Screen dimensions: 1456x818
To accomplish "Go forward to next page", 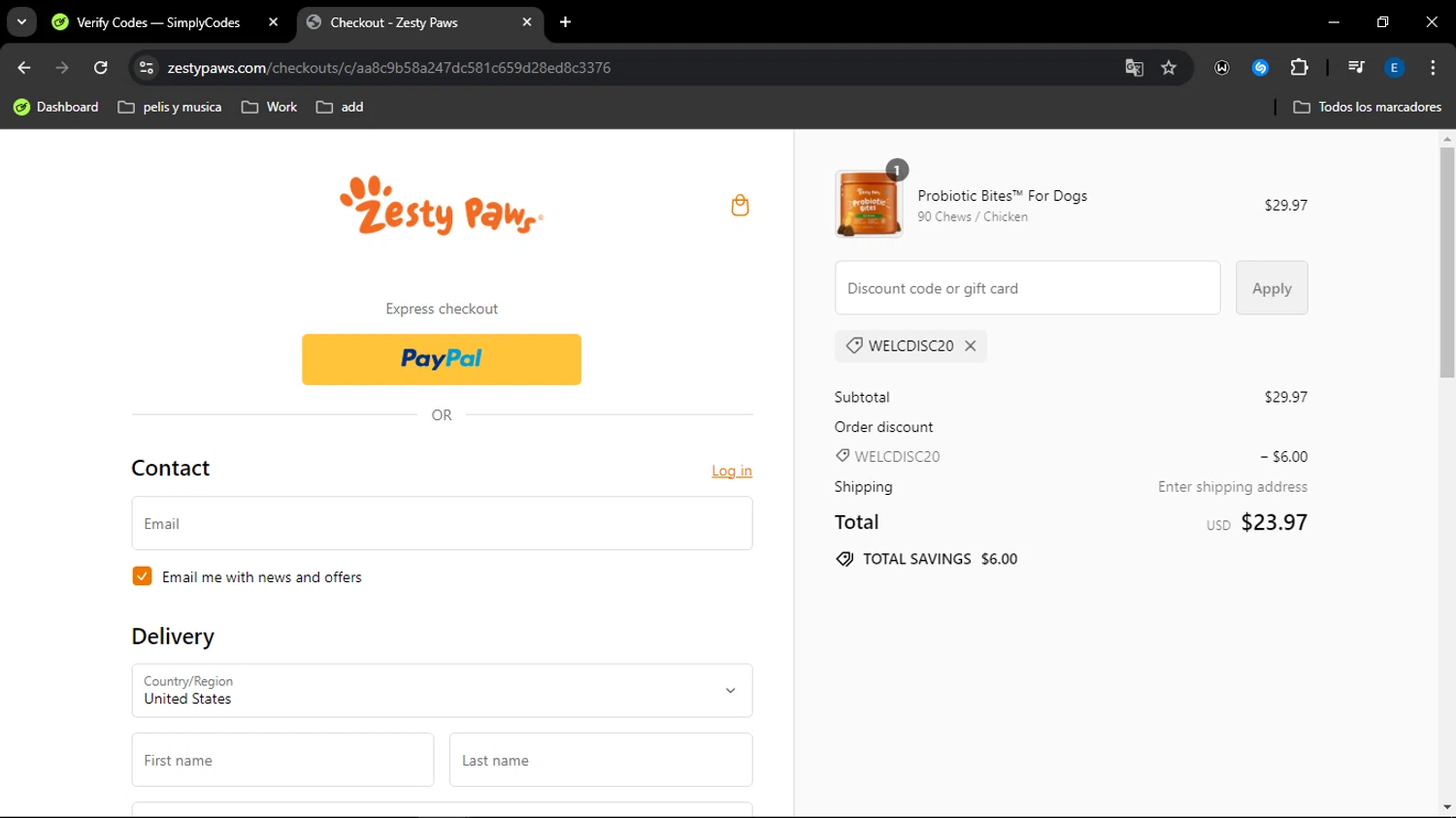I will tap(62, 68).
